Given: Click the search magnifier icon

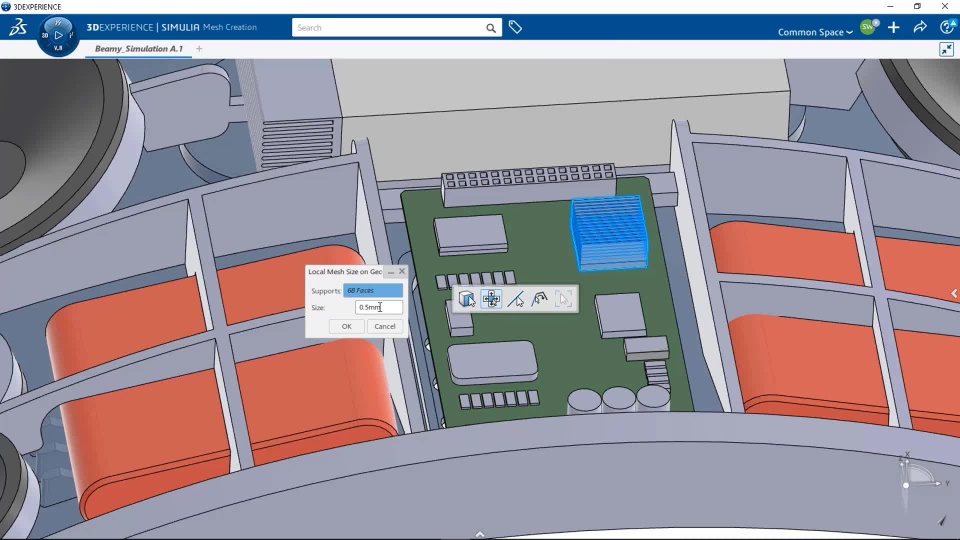Looking at the screenshot, I should (x=491, y=28).
